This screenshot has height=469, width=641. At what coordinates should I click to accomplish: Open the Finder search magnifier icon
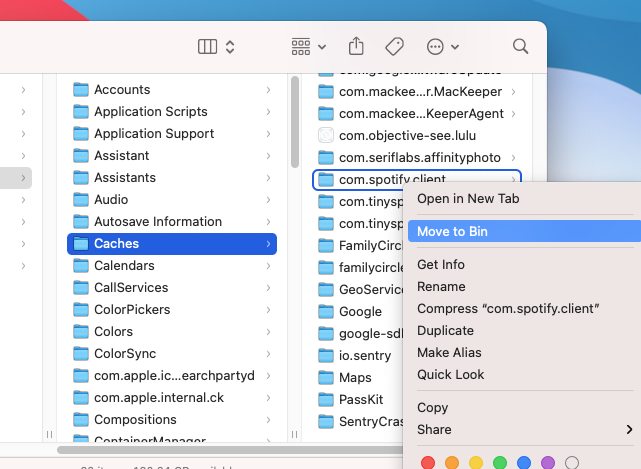[520, 47]
